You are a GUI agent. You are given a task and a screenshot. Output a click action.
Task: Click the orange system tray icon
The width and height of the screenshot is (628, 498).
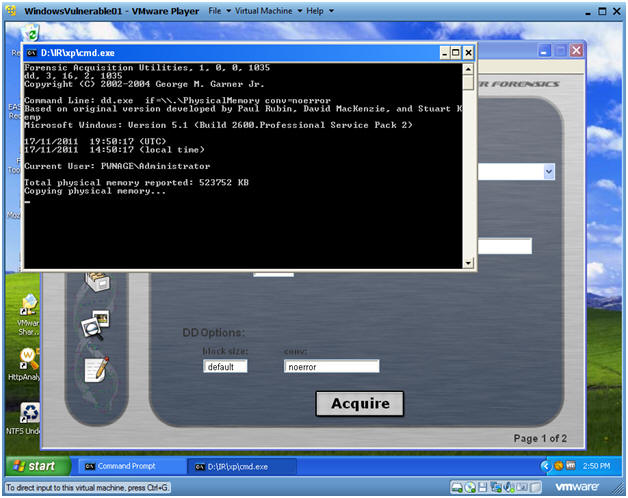(558, 466)
